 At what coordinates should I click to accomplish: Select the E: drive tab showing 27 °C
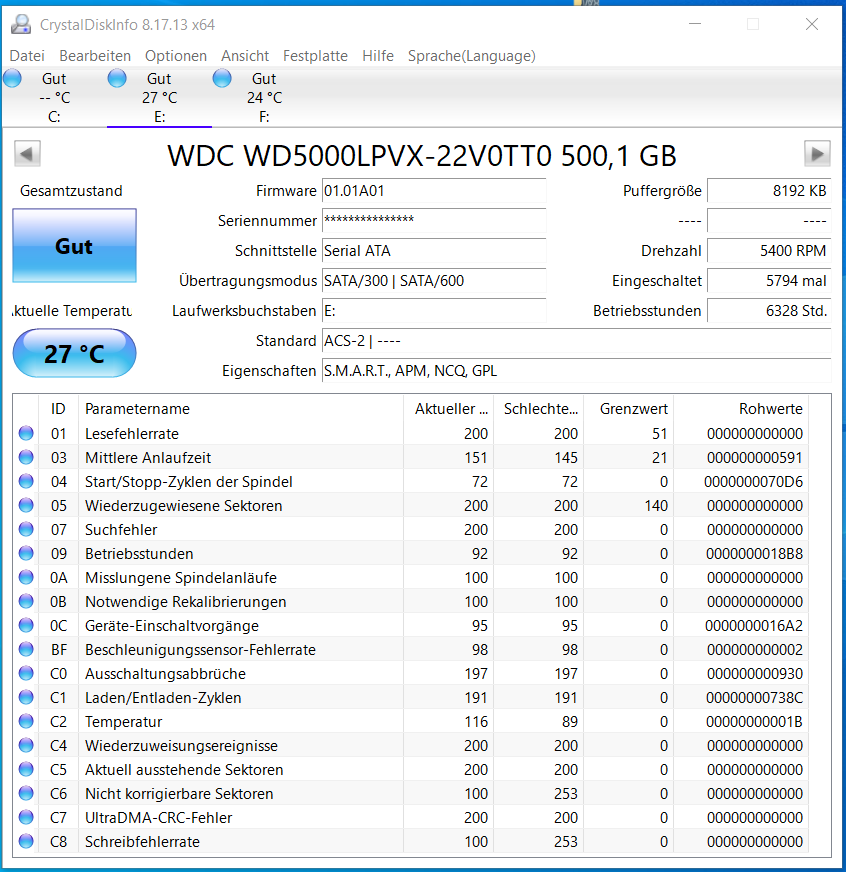tap(158, 97)
